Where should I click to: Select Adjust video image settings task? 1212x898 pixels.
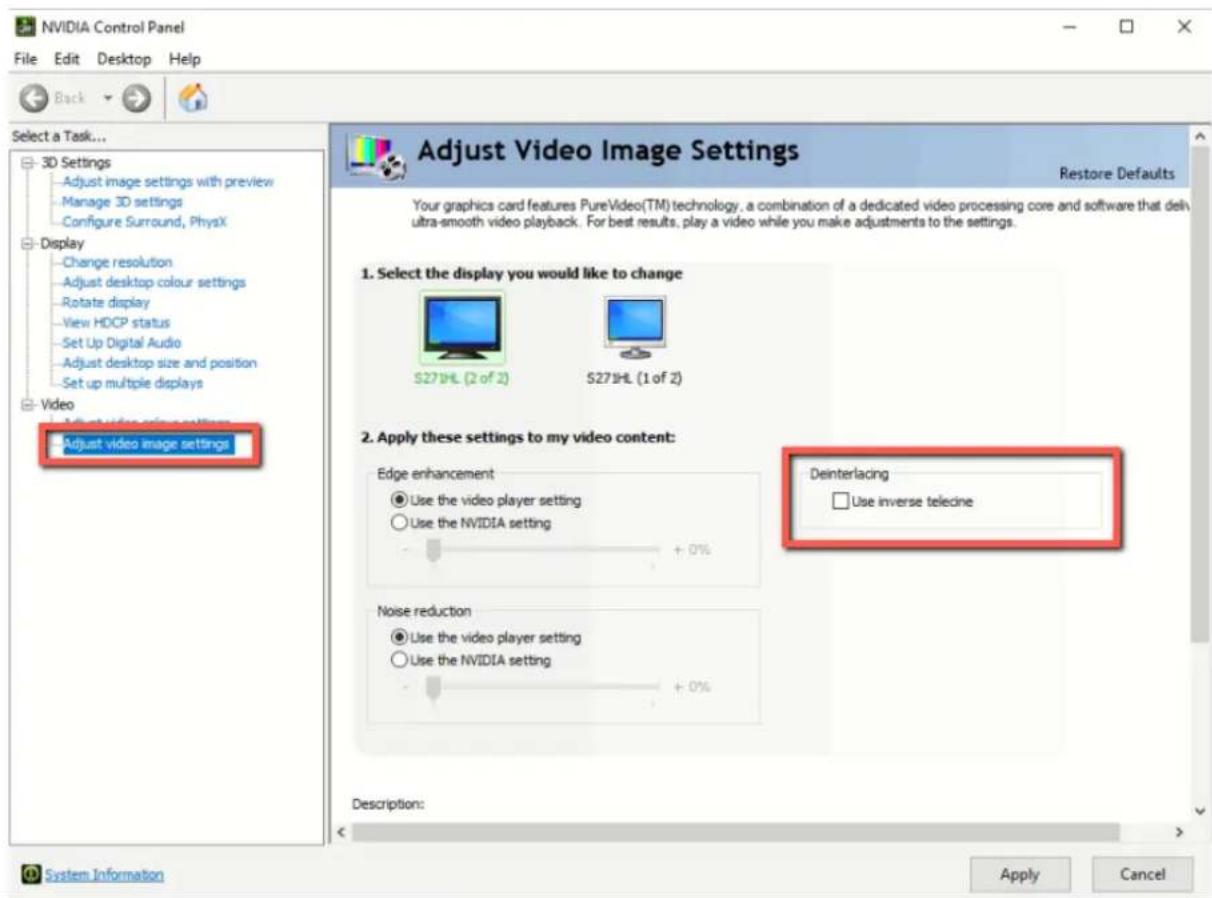(147, 443)
